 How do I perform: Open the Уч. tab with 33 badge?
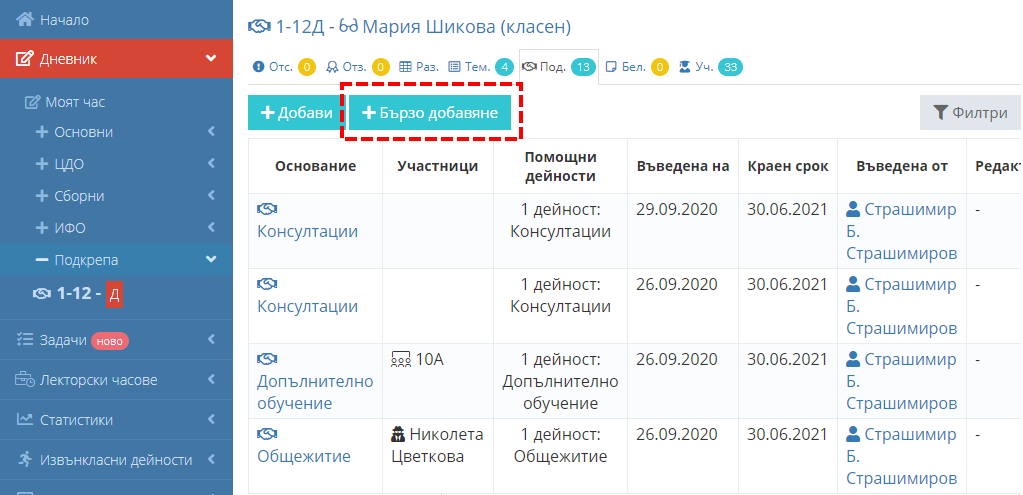[x=710, y=67]
